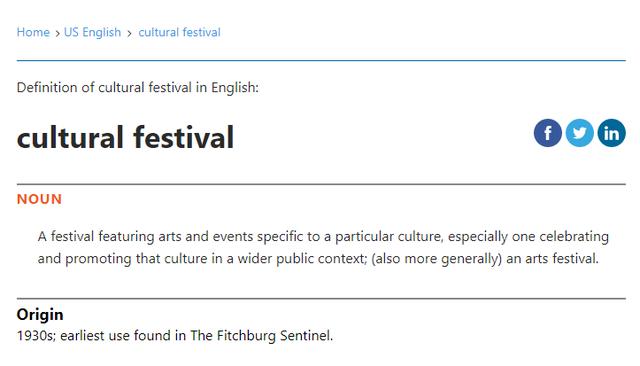Click the gray divider above NOUN
Viewport: 640px width, 366px height.
(321, 184)
